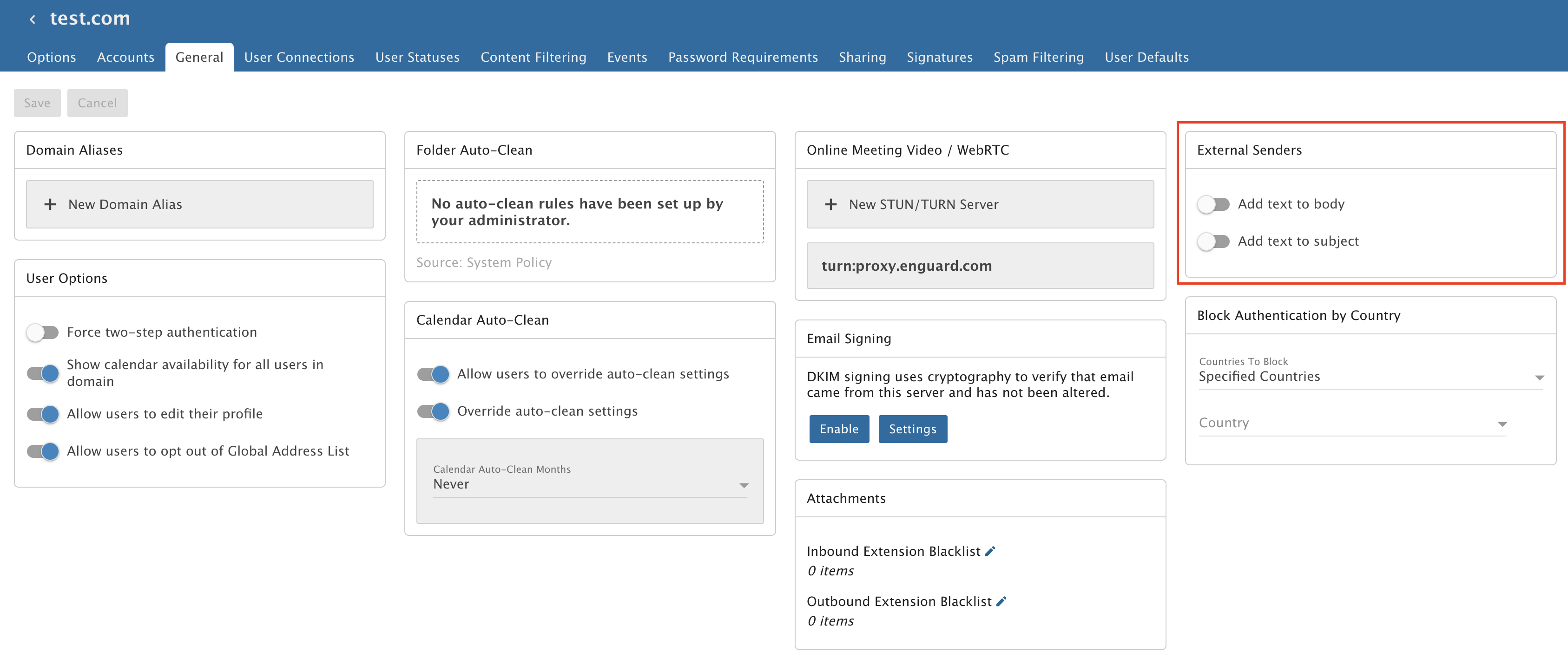Screen dimensions: 1568x665
Task: Switch to the Spam Filtering tab
Action: coord(1038,57)
